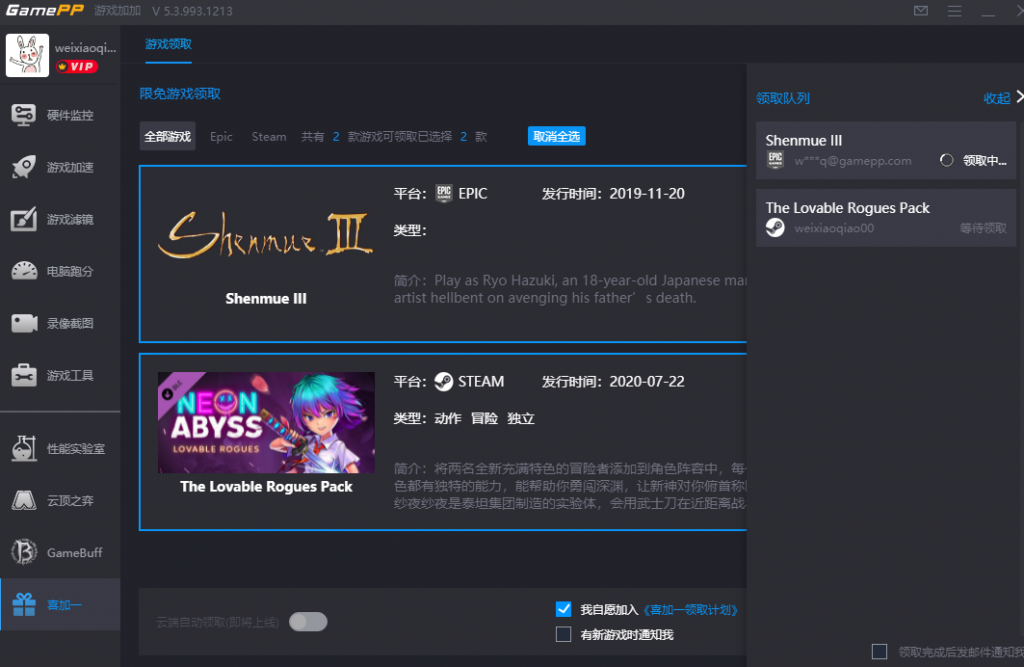The image size is (1024, 667).
Task: Click the Steam platform icon on Lovable Rogues card
Action: [x=444, y=382]
